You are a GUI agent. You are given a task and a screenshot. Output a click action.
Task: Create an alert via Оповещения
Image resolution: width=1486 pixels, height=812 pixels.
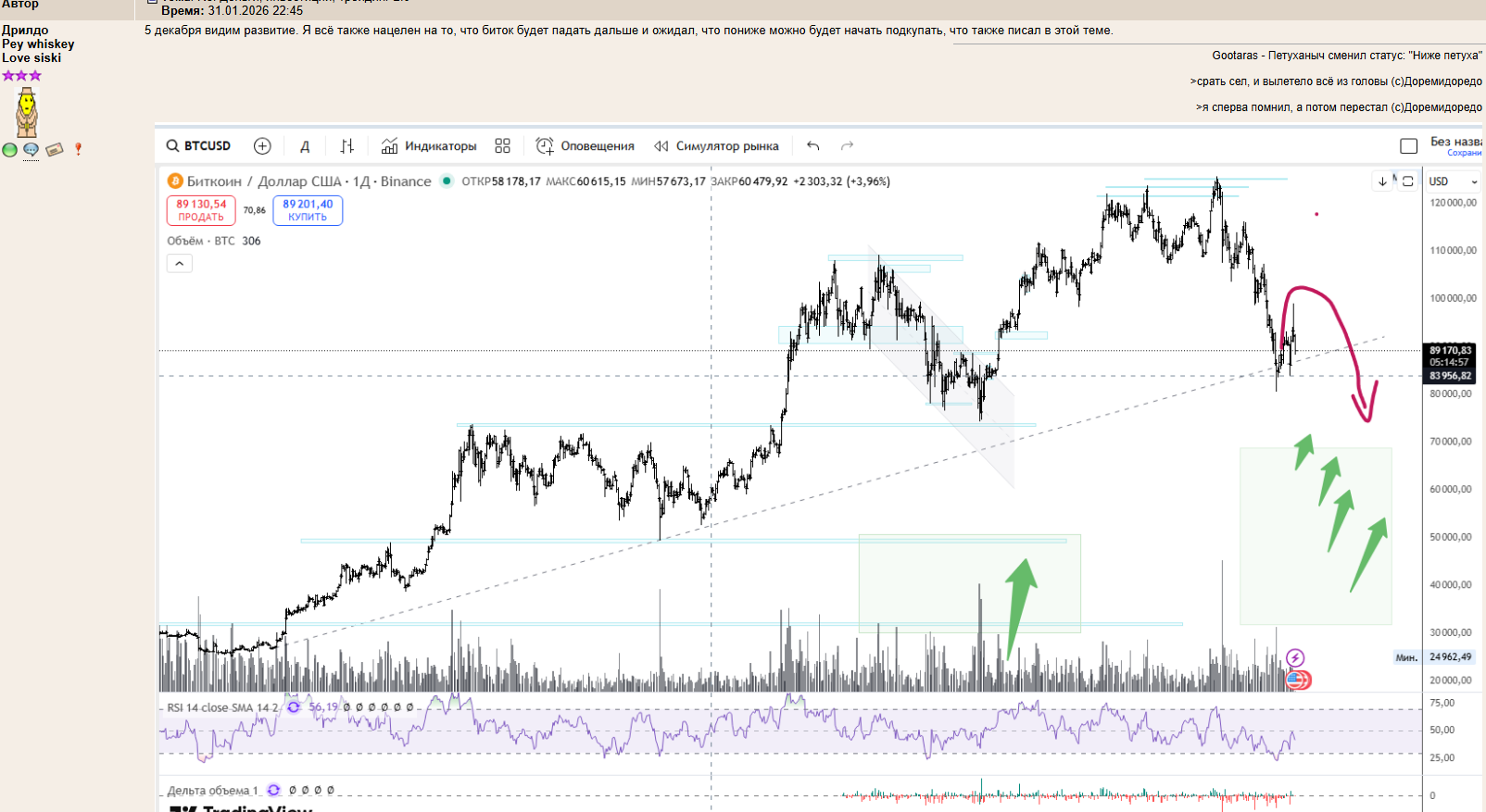[585, 146]
